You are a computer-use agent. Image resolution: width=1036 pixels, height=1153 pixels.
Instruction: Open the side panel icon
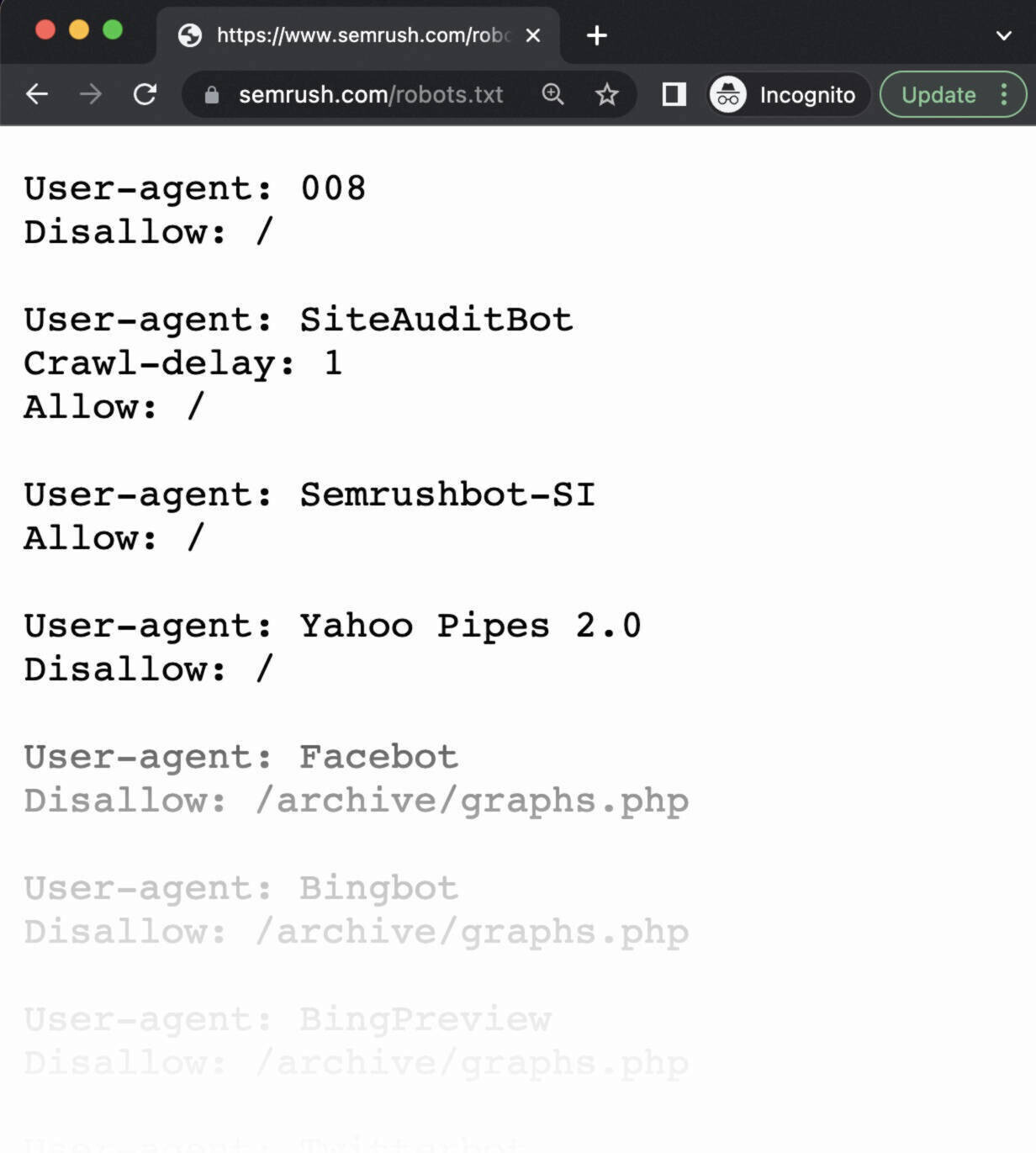click(672, 94)
